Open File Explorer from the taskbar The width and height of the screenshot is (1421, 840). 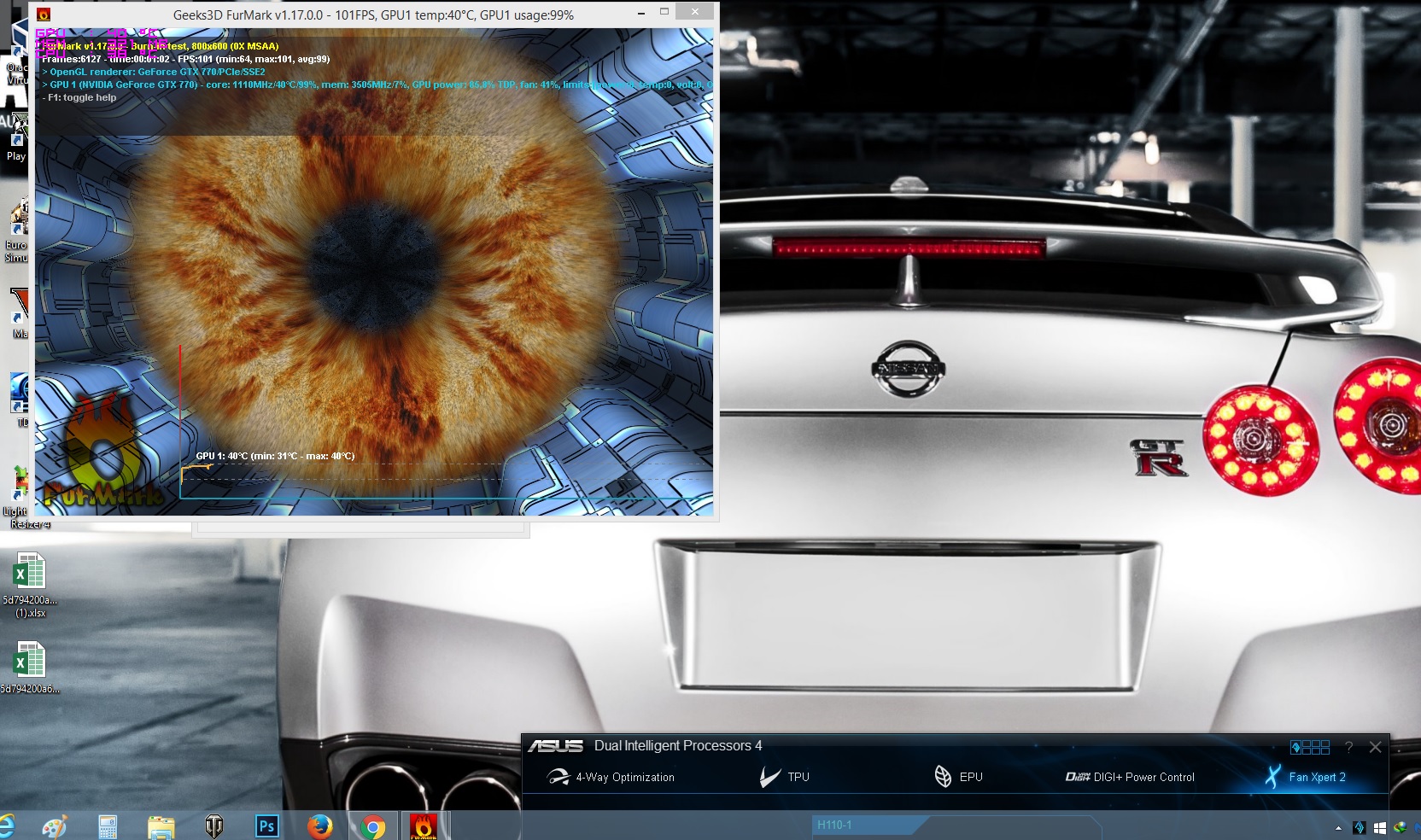(x=161, y=826)
